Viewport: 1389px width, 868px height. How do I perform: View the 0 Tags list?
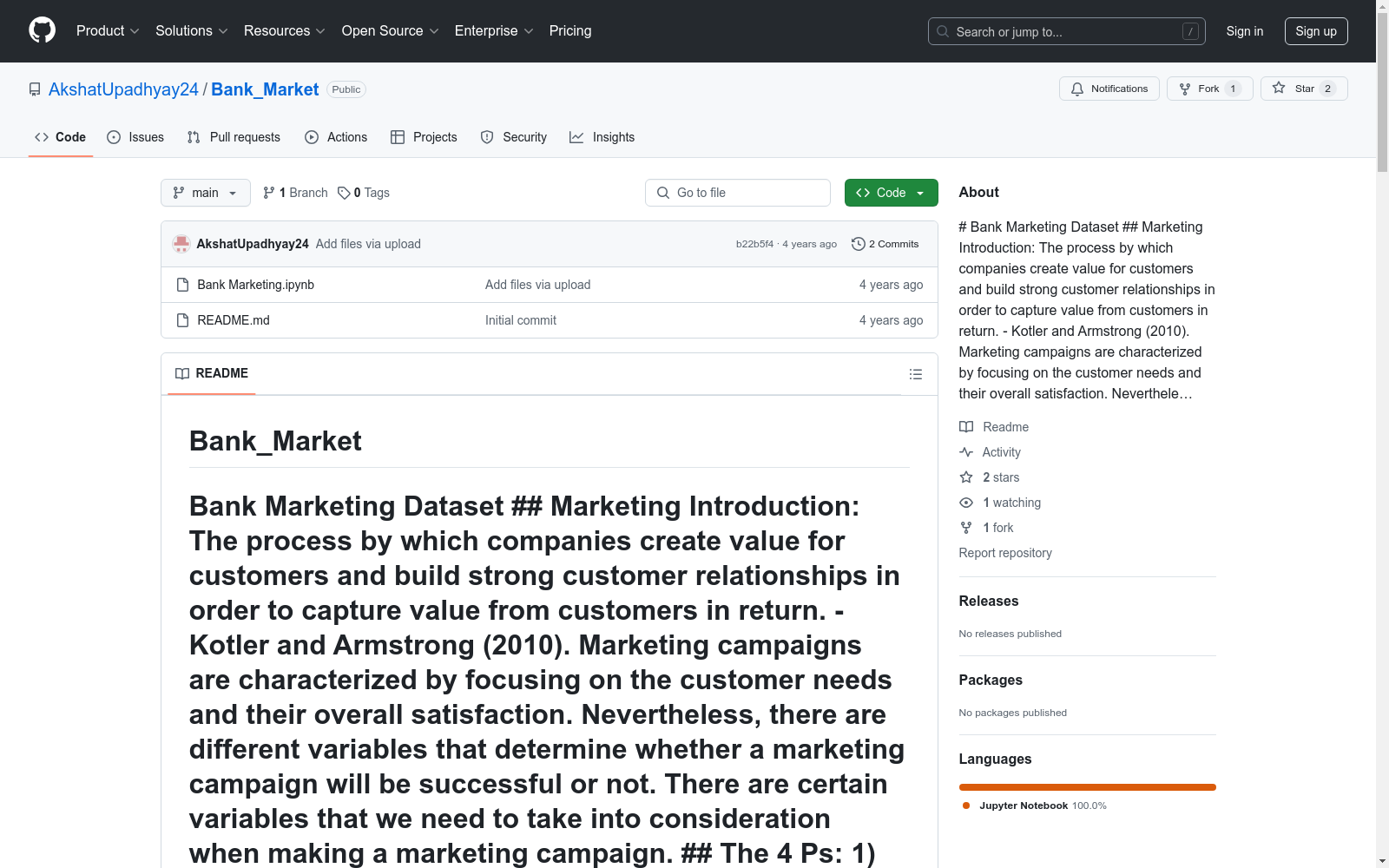click(x=364, y=193)
